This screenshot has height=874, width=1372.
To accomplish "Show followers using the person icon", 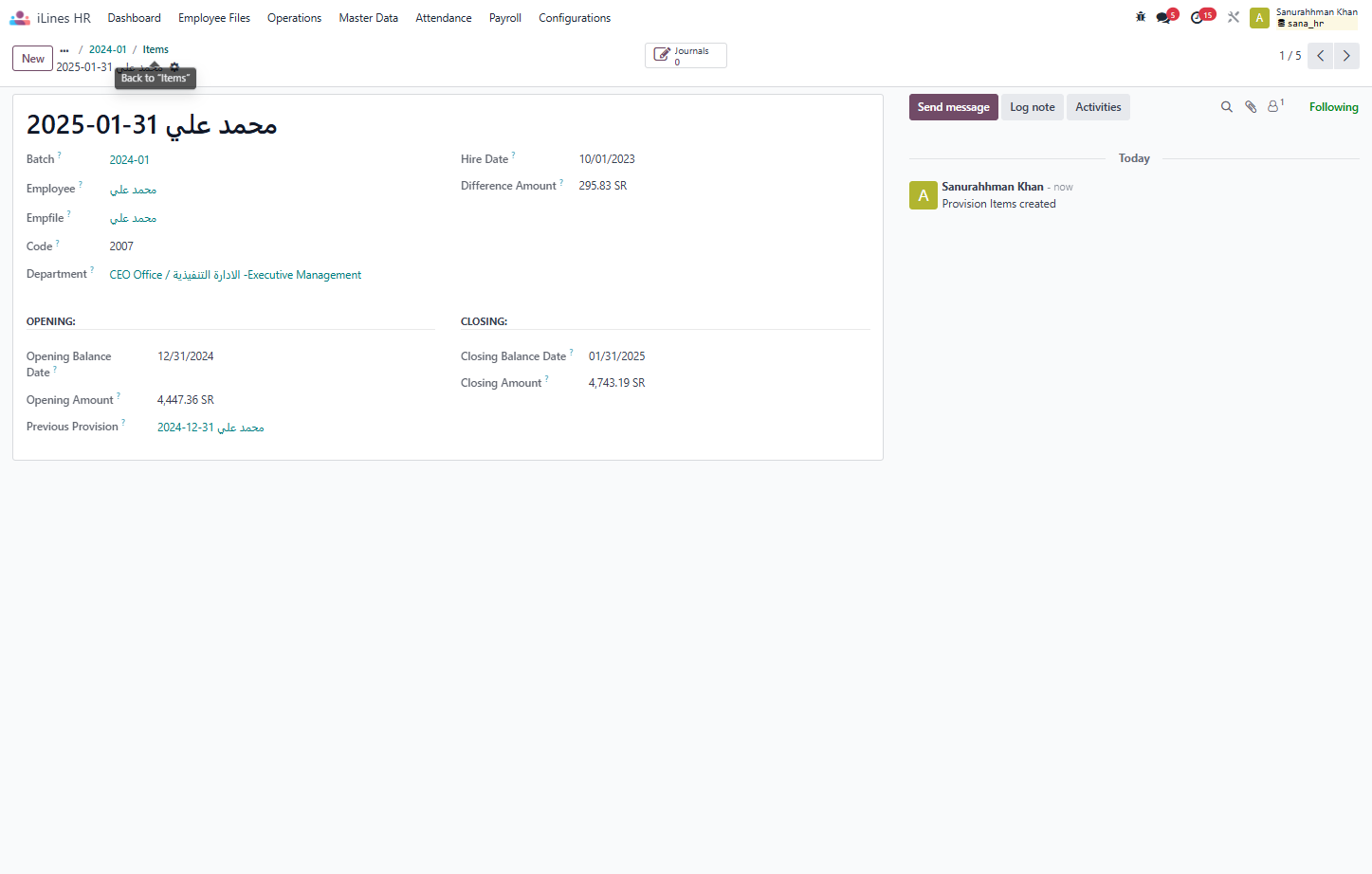I will (x=1275, y=106).
